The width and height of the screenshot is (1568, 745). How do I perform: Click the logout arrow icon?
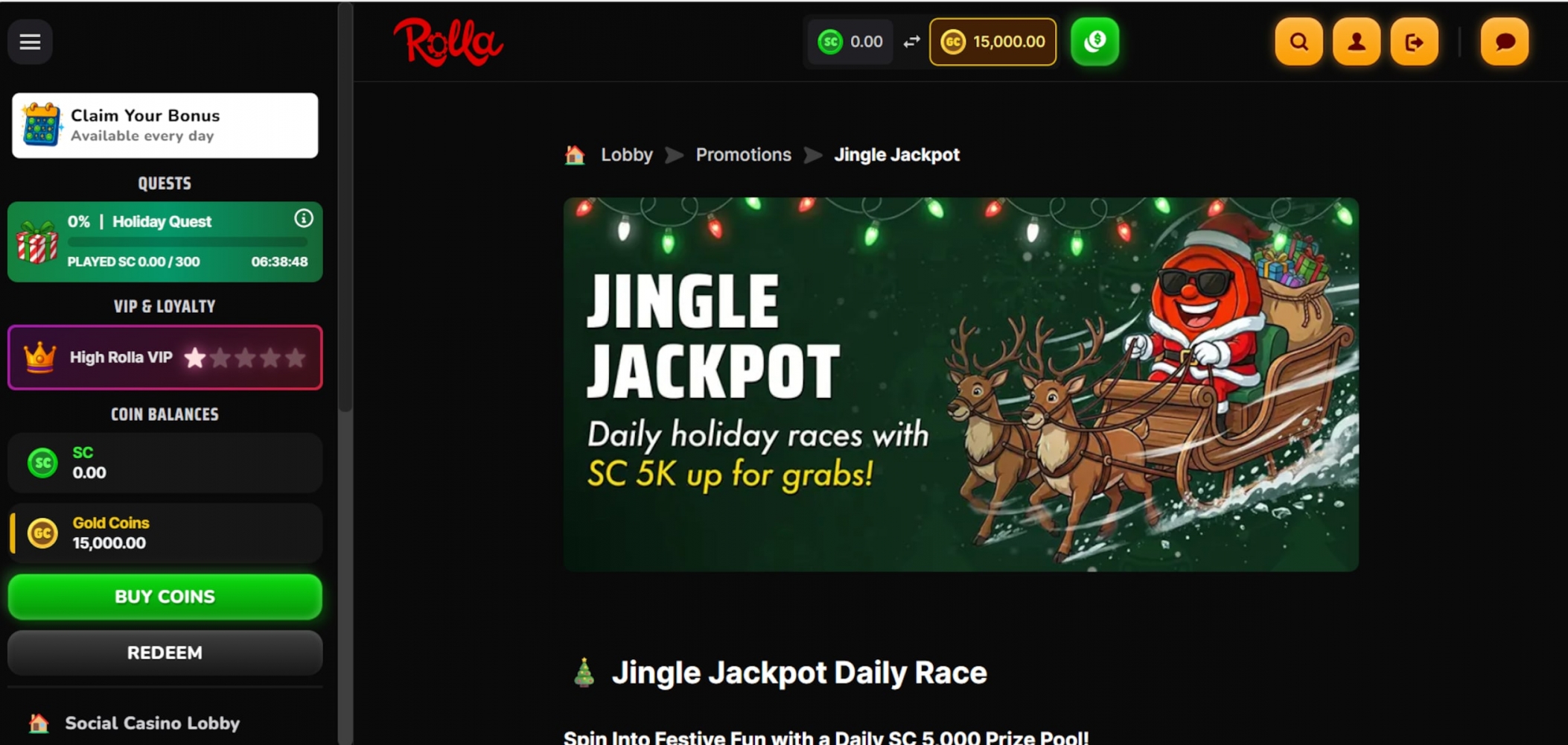(x=1414, y=42)
